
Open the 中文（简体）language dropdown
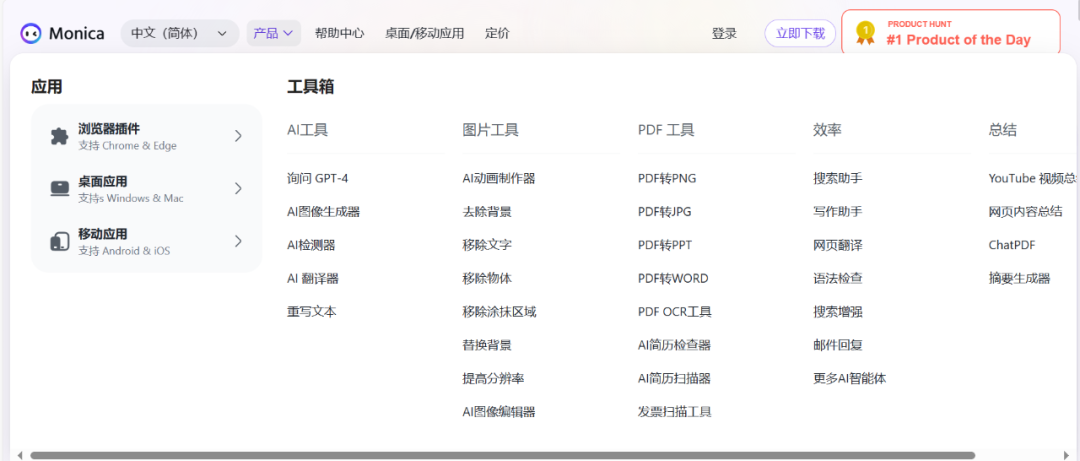tap(180, 33)
